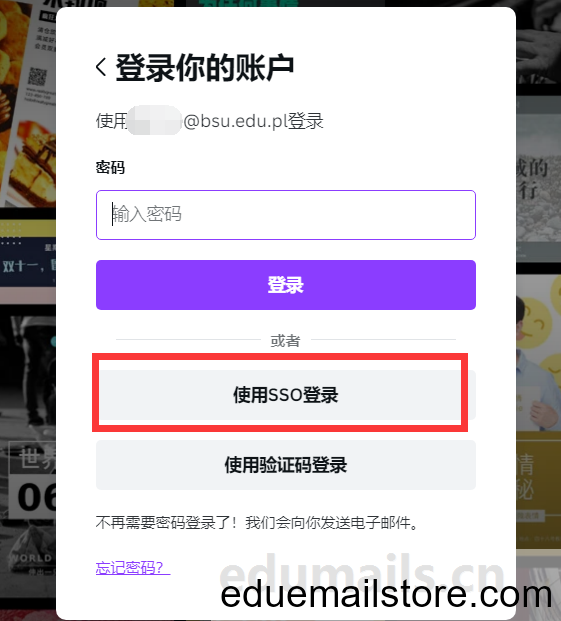Focus the 输入密码 password field

tap(285, 215)
